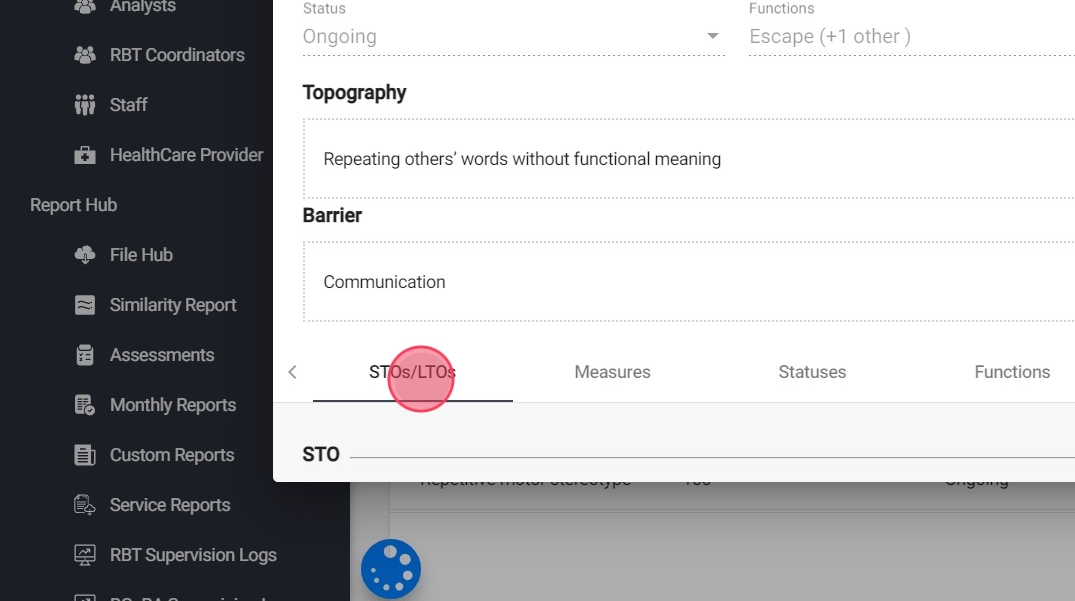Click the Service Reports icon
The image size is (1075, 601).
85,505
